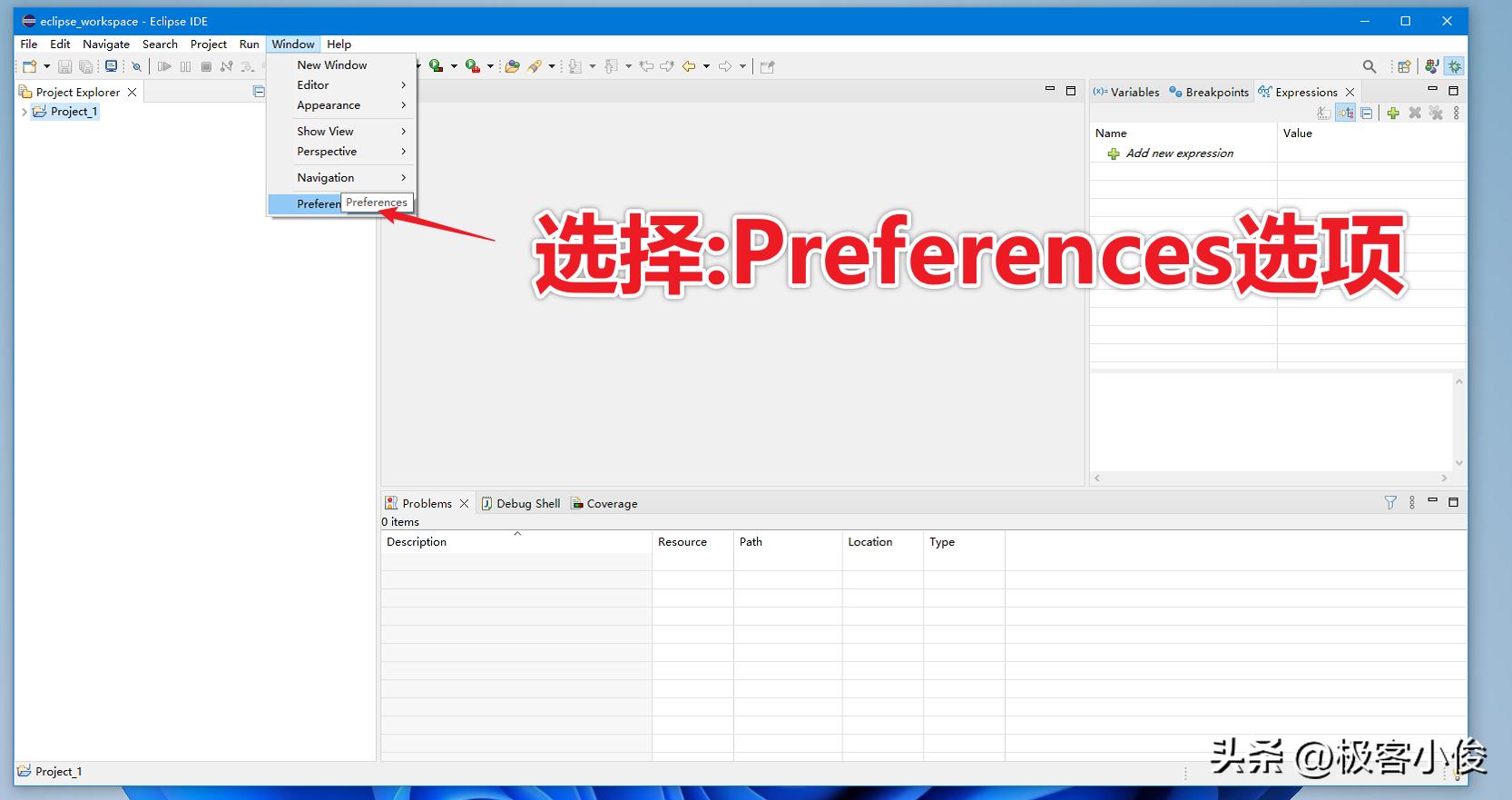The width and height of the screenshot is (1512, 800).
Task: Open the File menu
Action: pos(29,44)
